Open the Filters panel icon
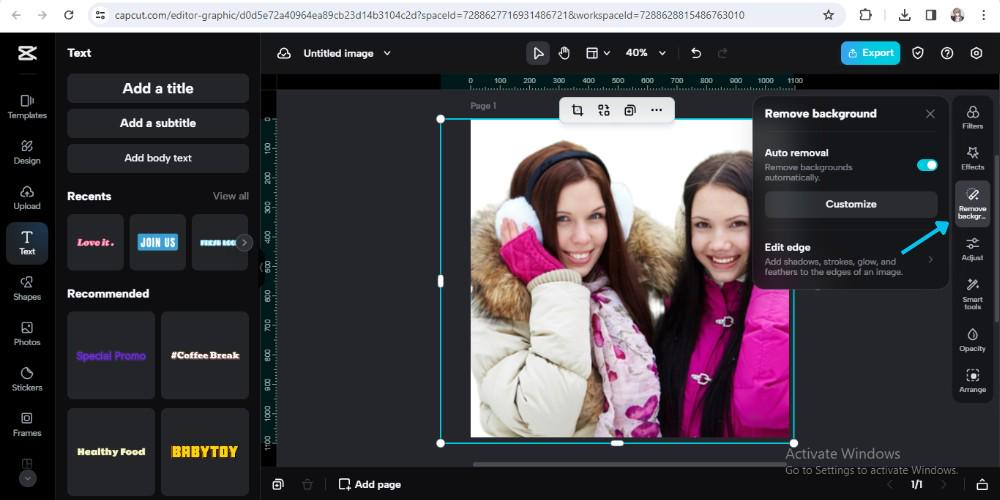The width and height of the screenshot is (1000, 500). click(x=972, y=118)
